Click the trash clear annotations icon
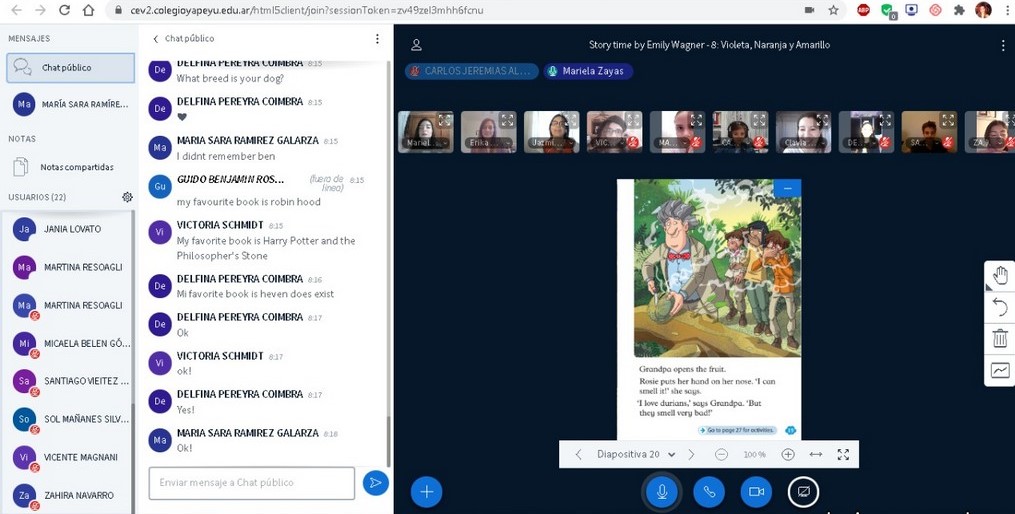The height and width of the screenshot is (514, 1015). tap(1000, 339)
